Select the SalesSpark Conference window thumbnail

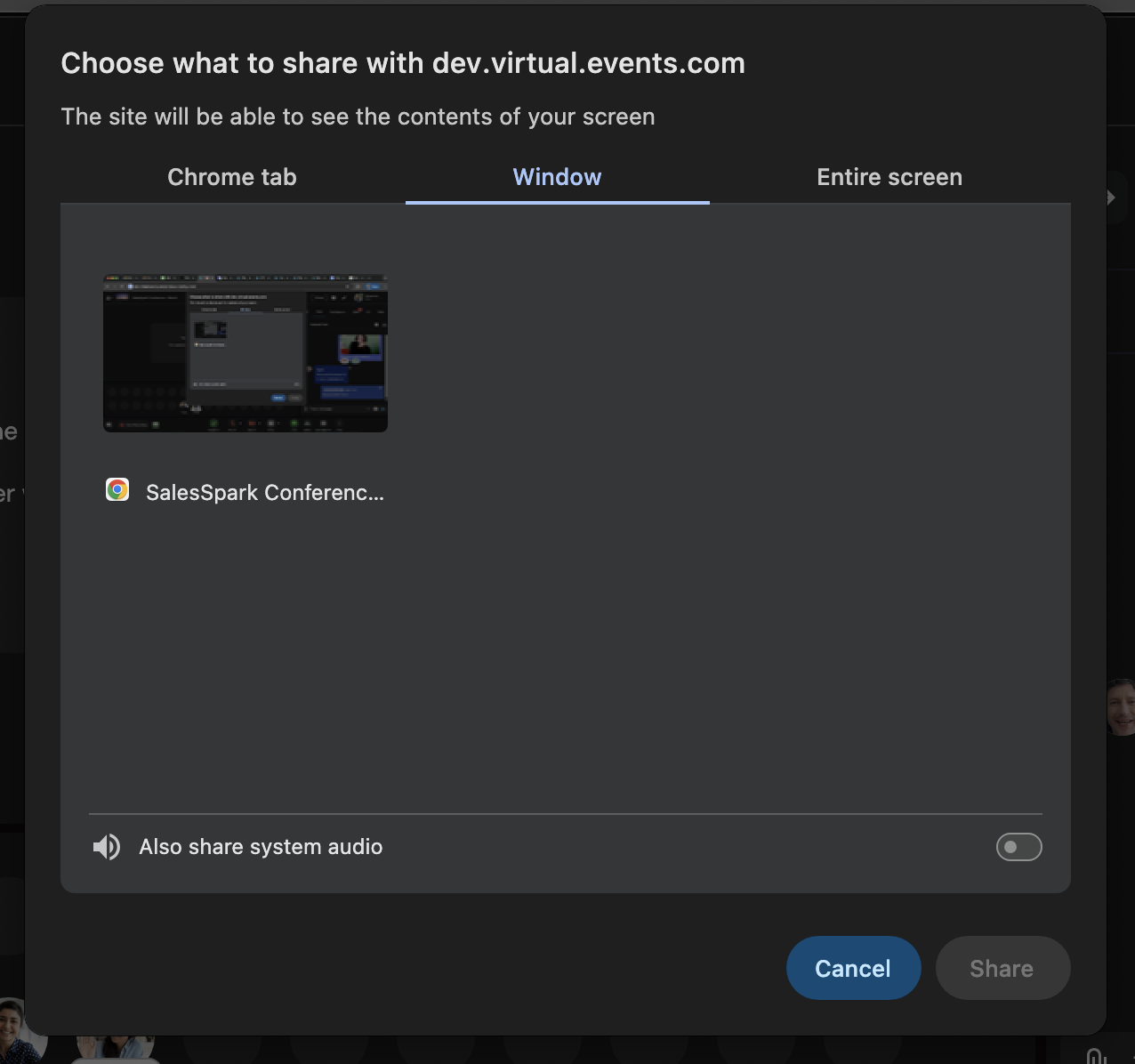tap(246, 353)
